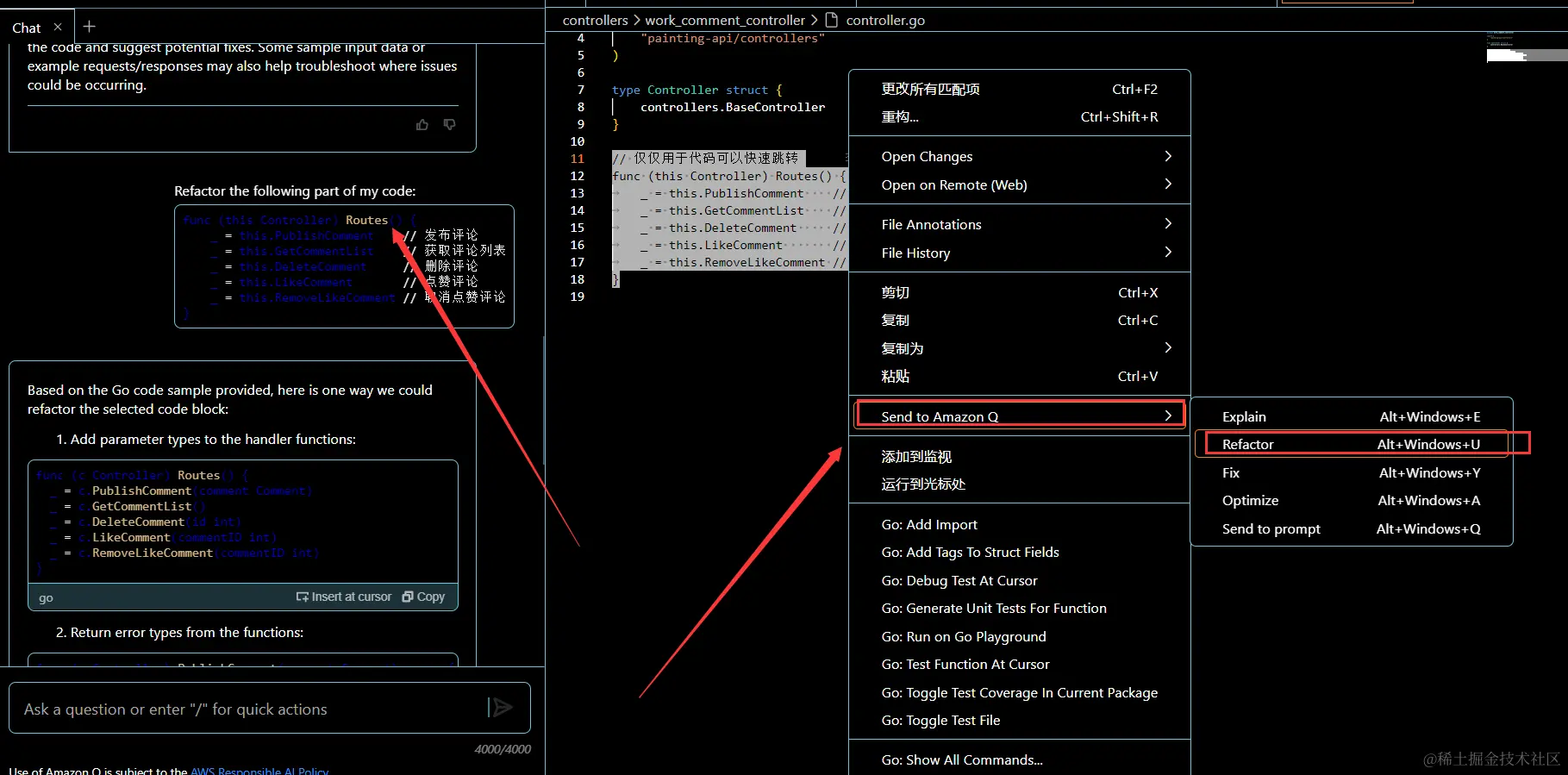This screenshot has height=775, width=1568.
Task: Give thumbs down to the Amazon Q answer
Action: [x=449, y=125]
